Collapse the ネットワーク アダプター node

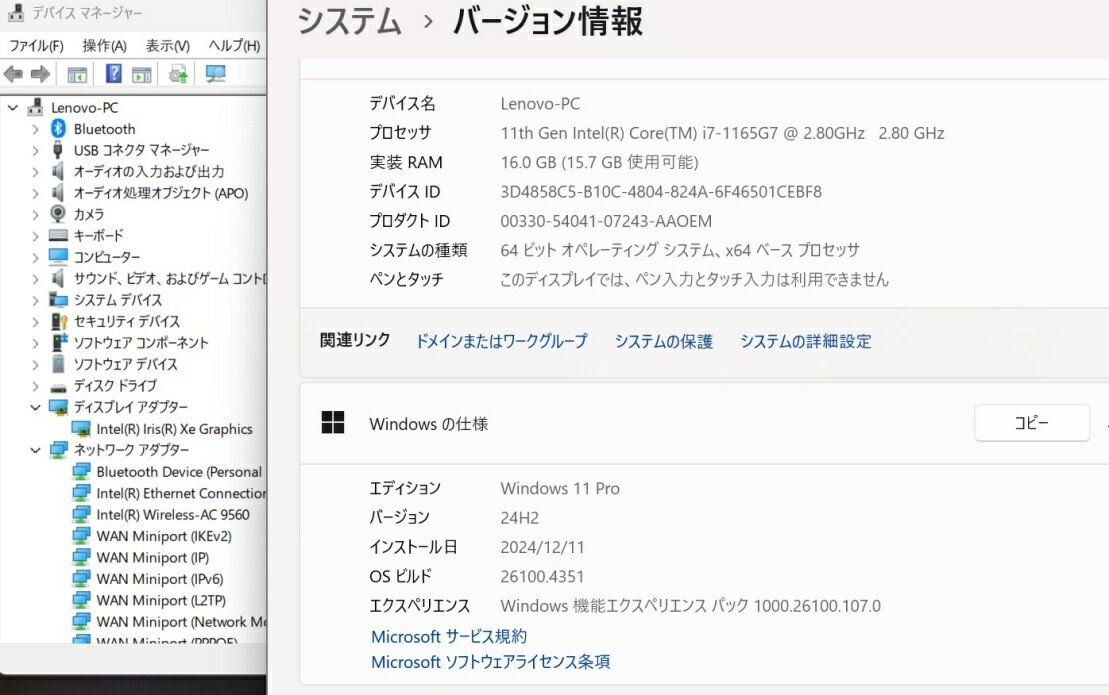36,450
